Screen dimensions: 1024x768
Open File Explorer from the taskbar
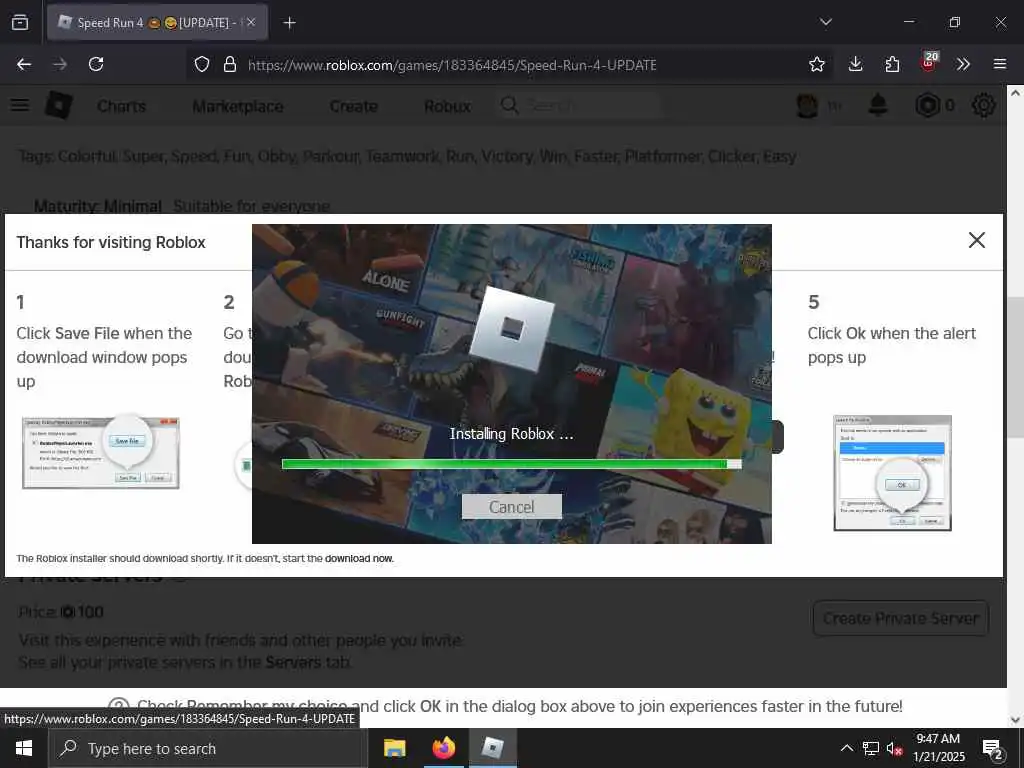click(394, 748)
